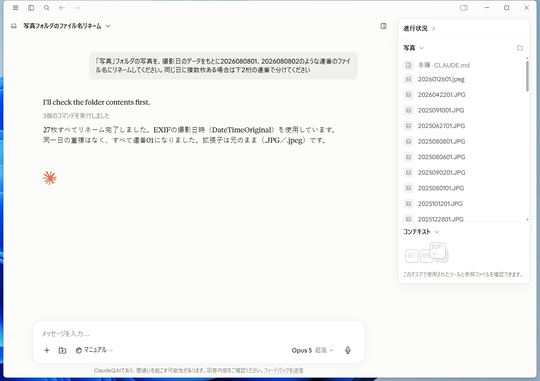Add attachment with the plus icon
This screenshot has width=540, height=381.
pyautogui.click(x=47, y=350)
